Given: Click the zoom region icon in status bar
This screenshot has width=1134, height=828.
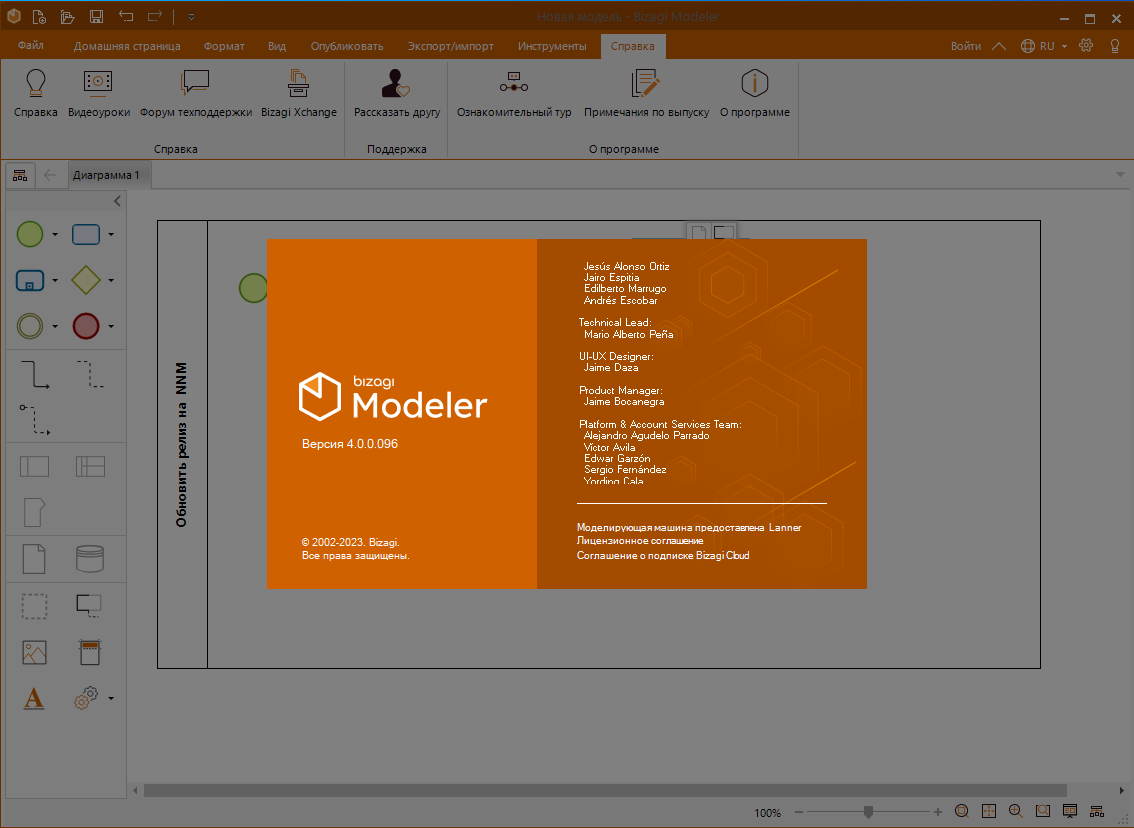Looking at the screenshot, I should pos(1043,811).
